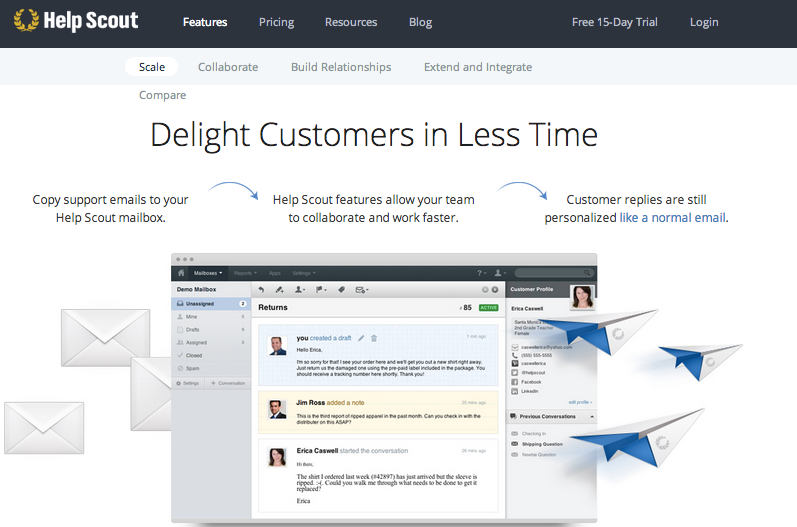This screenshot has height=527, width=797.
Task: Open the Assigned folder
Action: pyautogui.click(x=211, y=343)
